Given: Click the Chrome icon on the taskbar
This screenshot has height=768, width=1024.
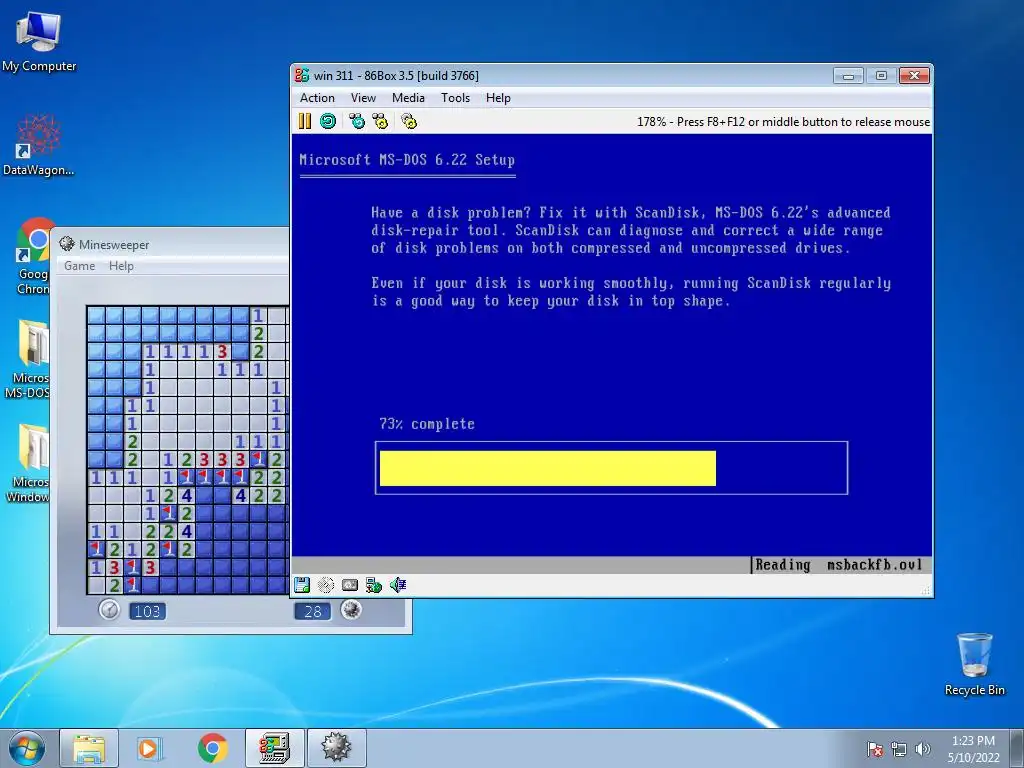Looking at the screenshot, I should 212,748.
